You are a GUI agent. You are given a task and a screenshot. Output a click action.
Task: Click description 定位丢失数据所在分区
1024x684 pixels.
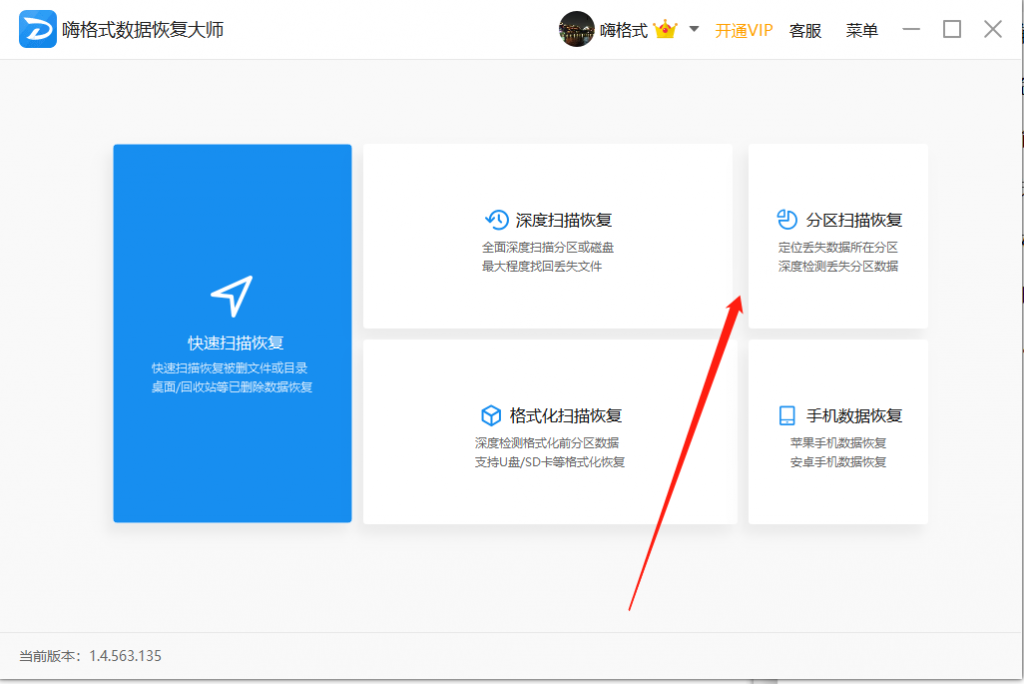838,248
